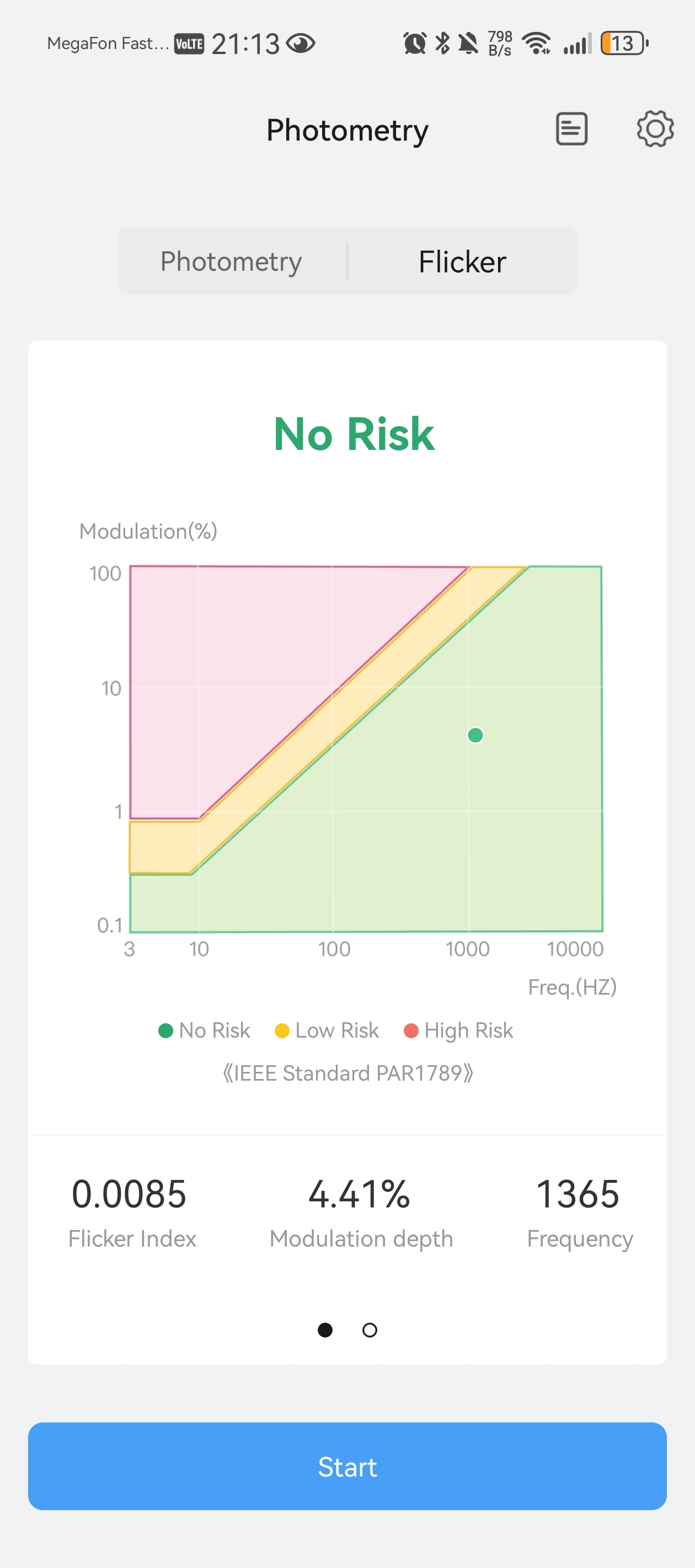Tap the Wi-Fi signal icon
This screenshot has width=695, height=1568.
pos(537,44)
